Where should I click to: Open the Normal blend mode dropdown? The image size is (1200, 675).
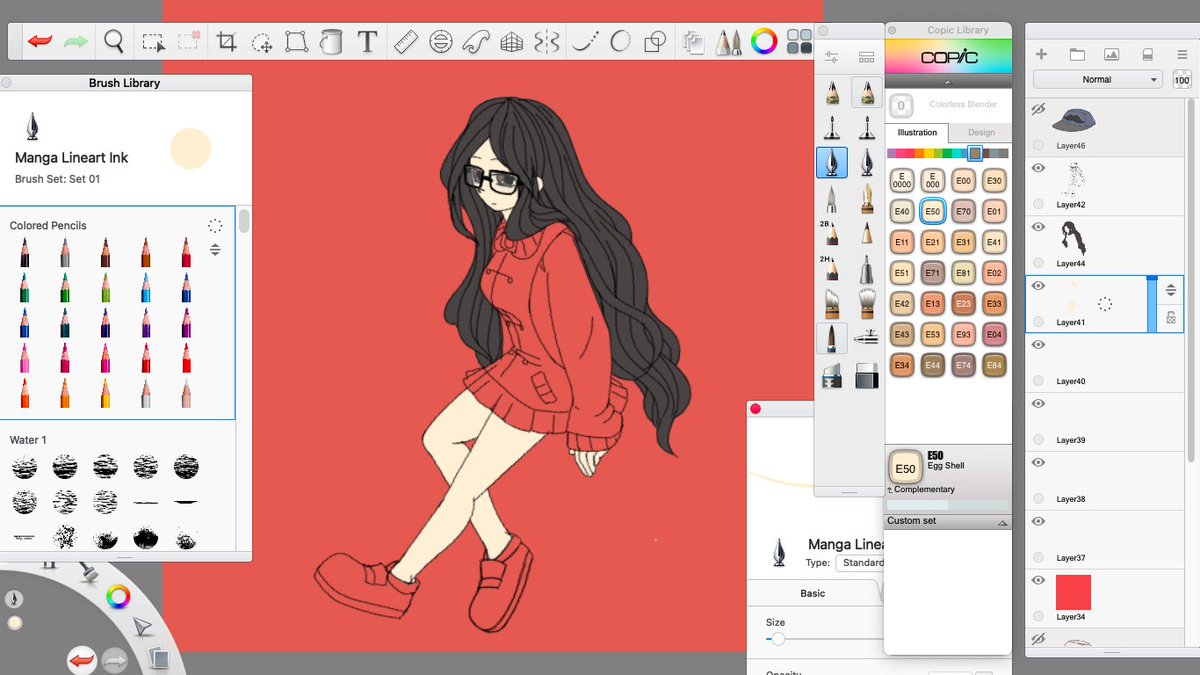[1097, 80]
